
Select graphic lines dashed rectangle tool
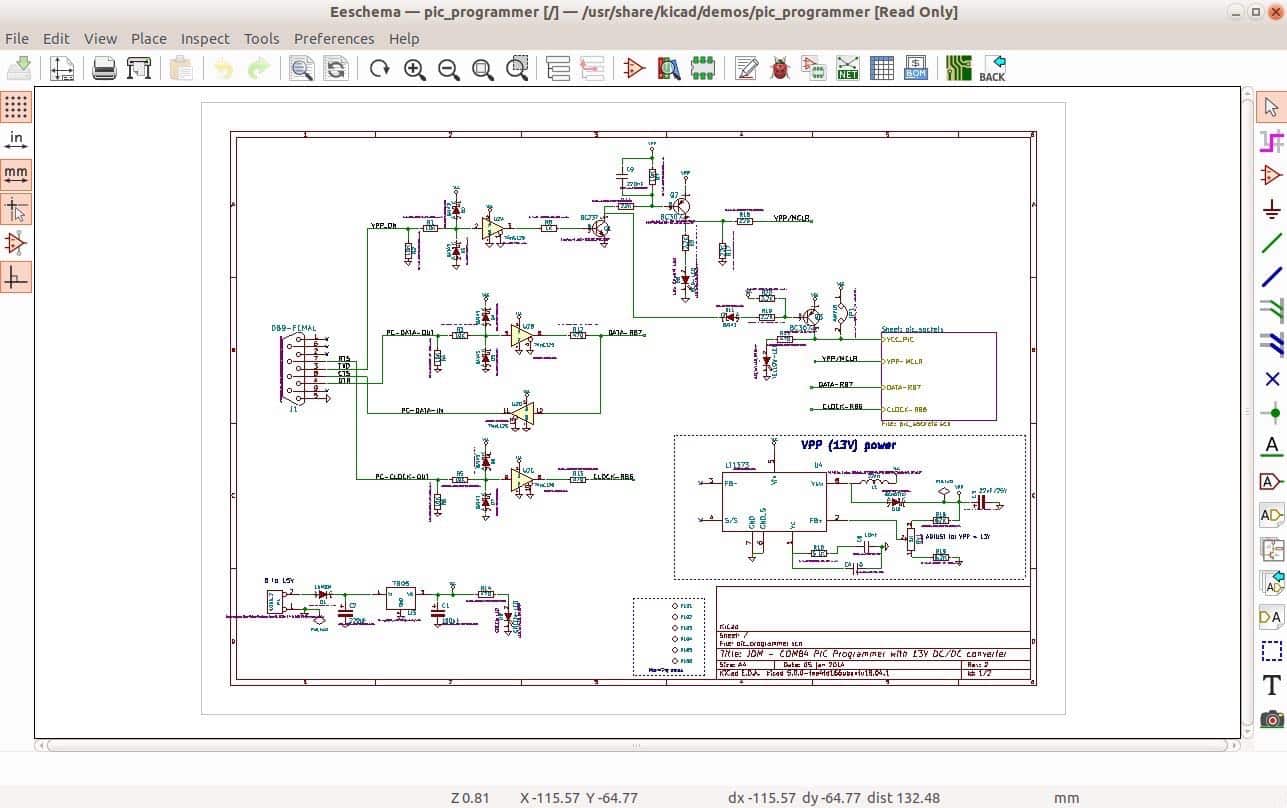(1271, 651)
